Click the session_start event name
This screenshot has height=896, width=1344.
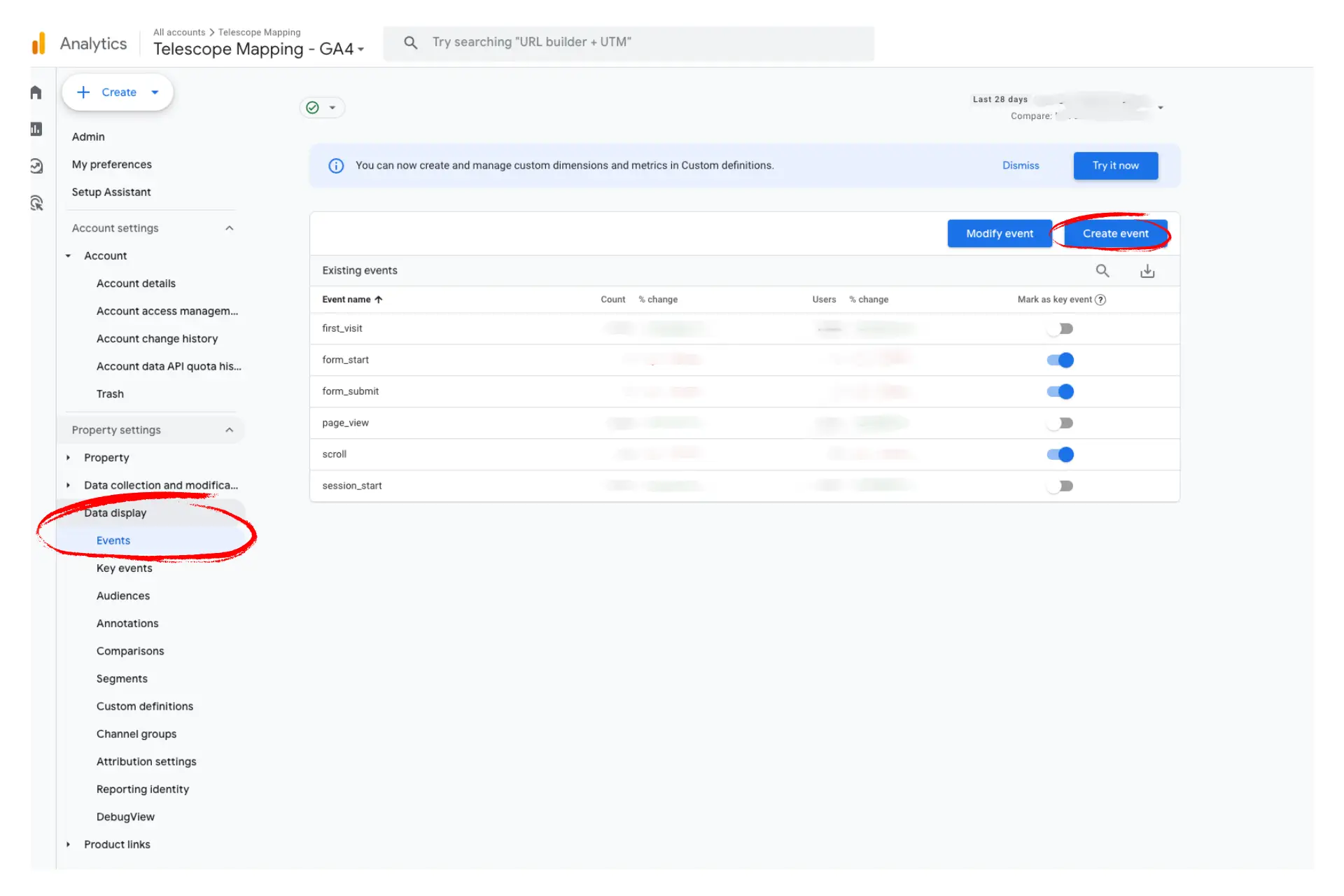coord(352,486)
